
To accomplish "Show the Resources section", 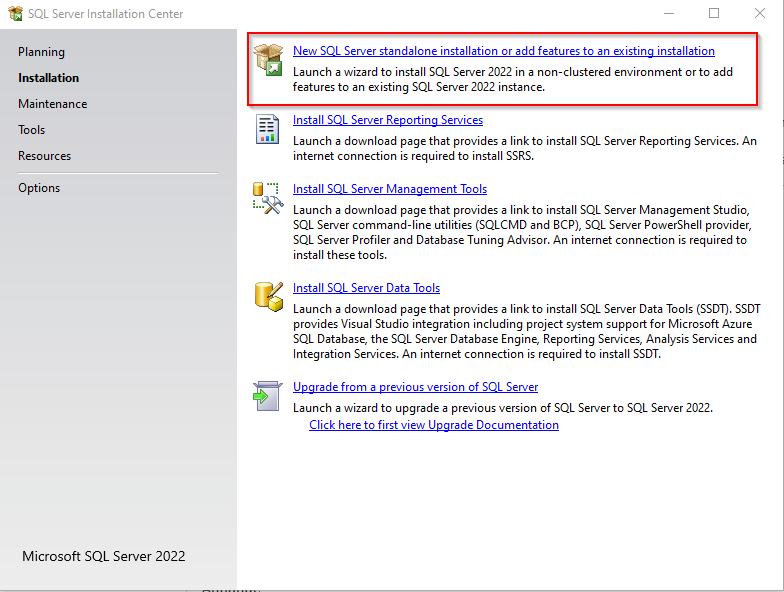I will pos(44,156).
